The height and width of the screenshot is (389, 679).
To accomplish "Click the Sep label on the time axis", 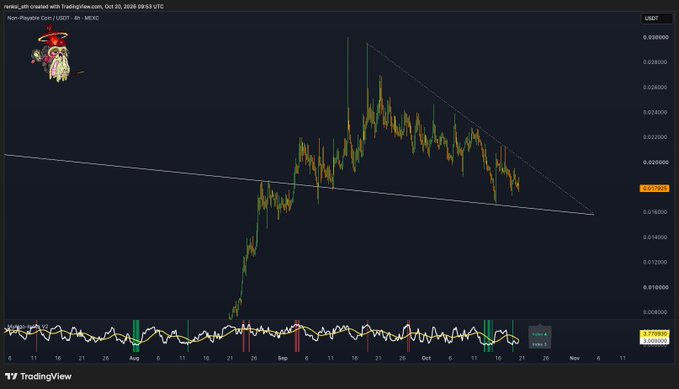I will pyautogui.click(x=283, y=358).
